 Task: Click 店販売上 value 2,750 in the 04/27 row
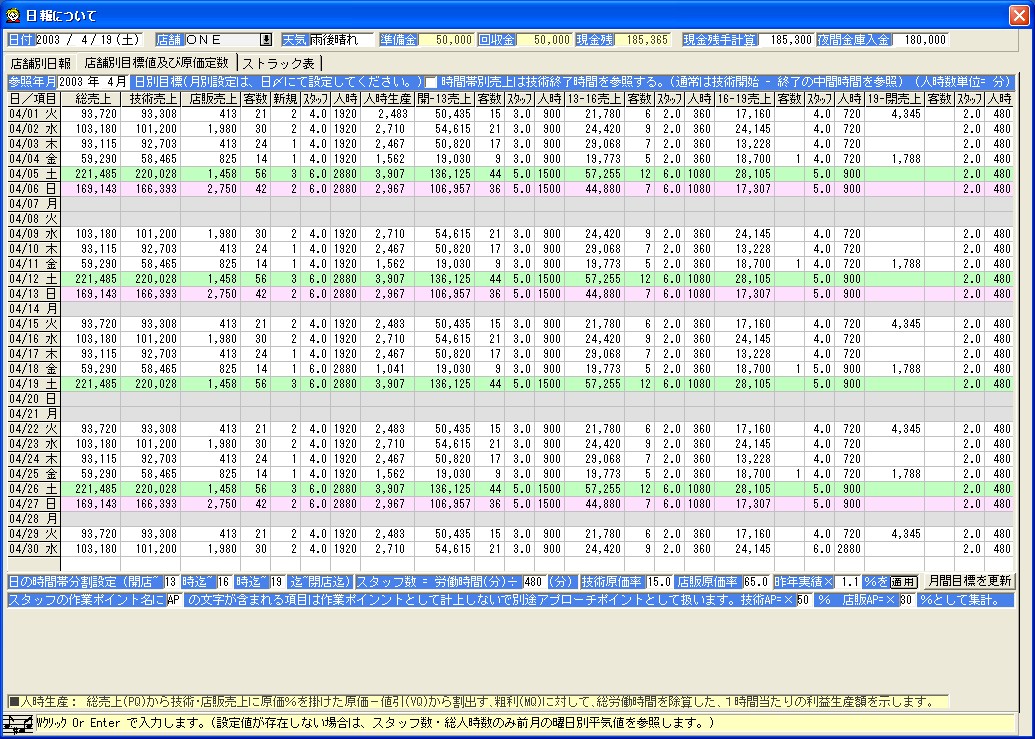(x=211, y=504)
